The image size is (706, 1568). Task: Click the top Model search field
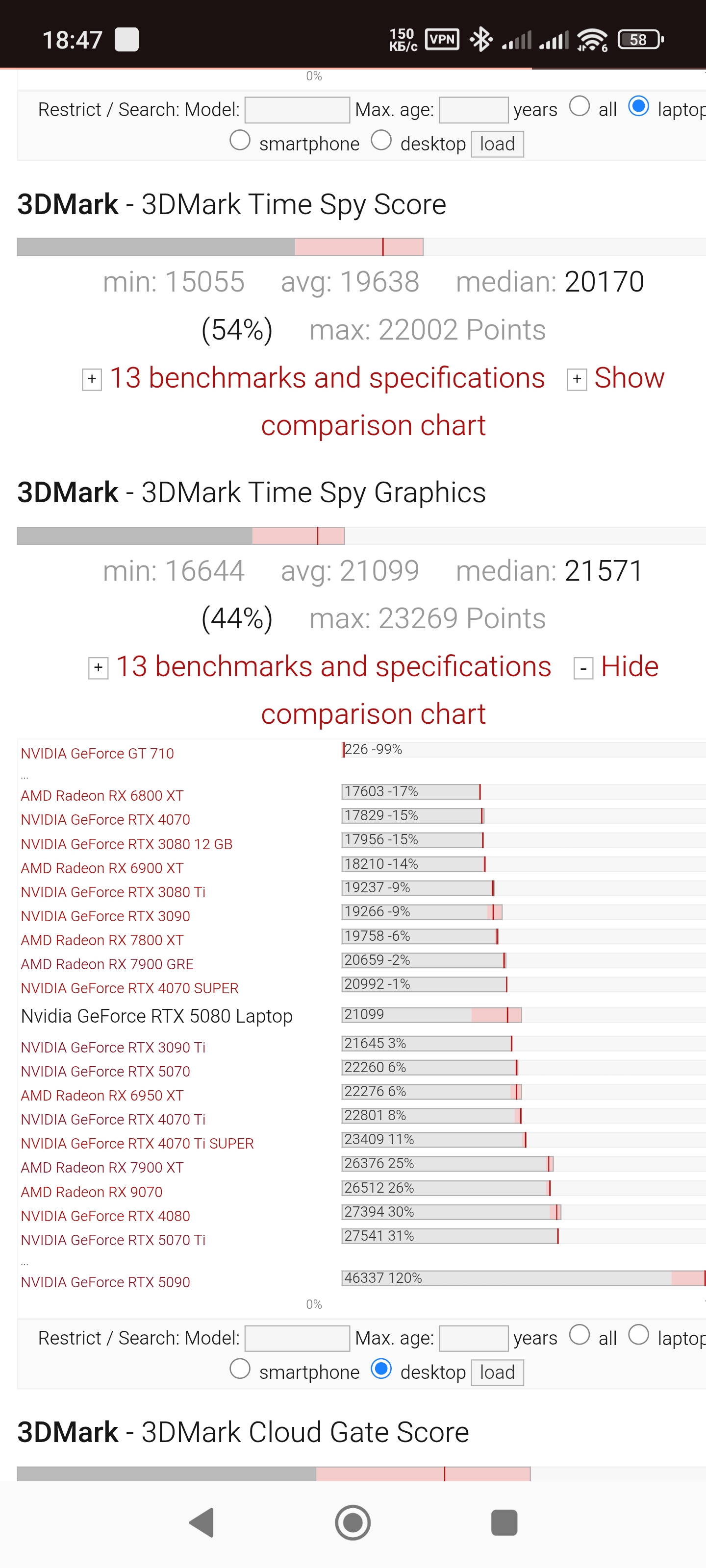297,110
